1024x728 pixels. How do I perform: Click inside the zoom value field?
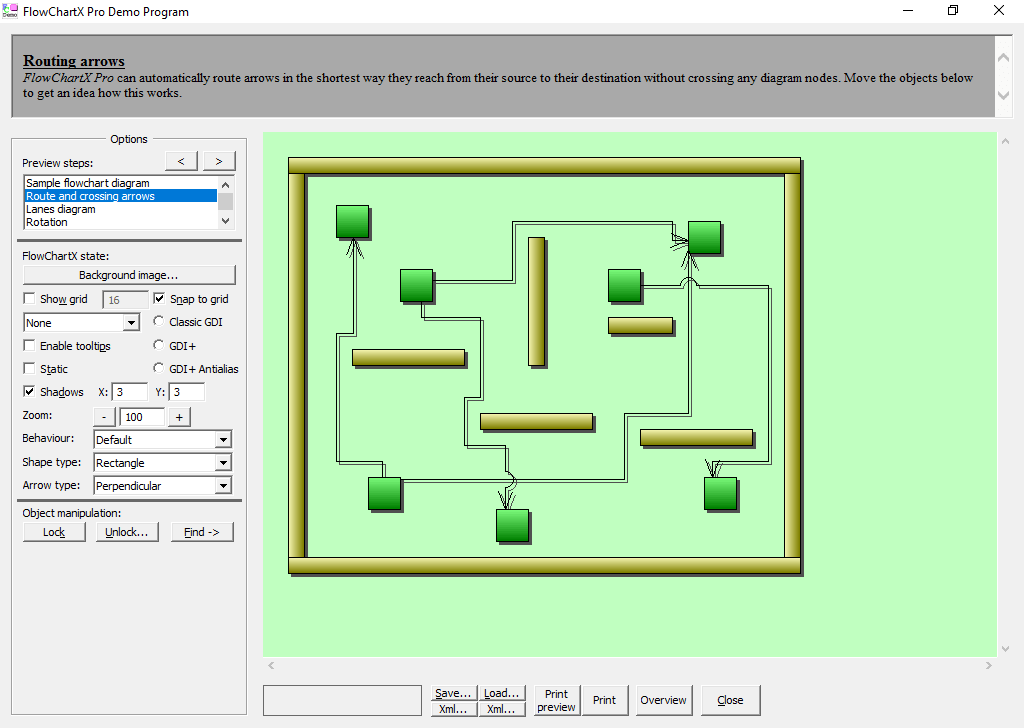click(144, 416)
